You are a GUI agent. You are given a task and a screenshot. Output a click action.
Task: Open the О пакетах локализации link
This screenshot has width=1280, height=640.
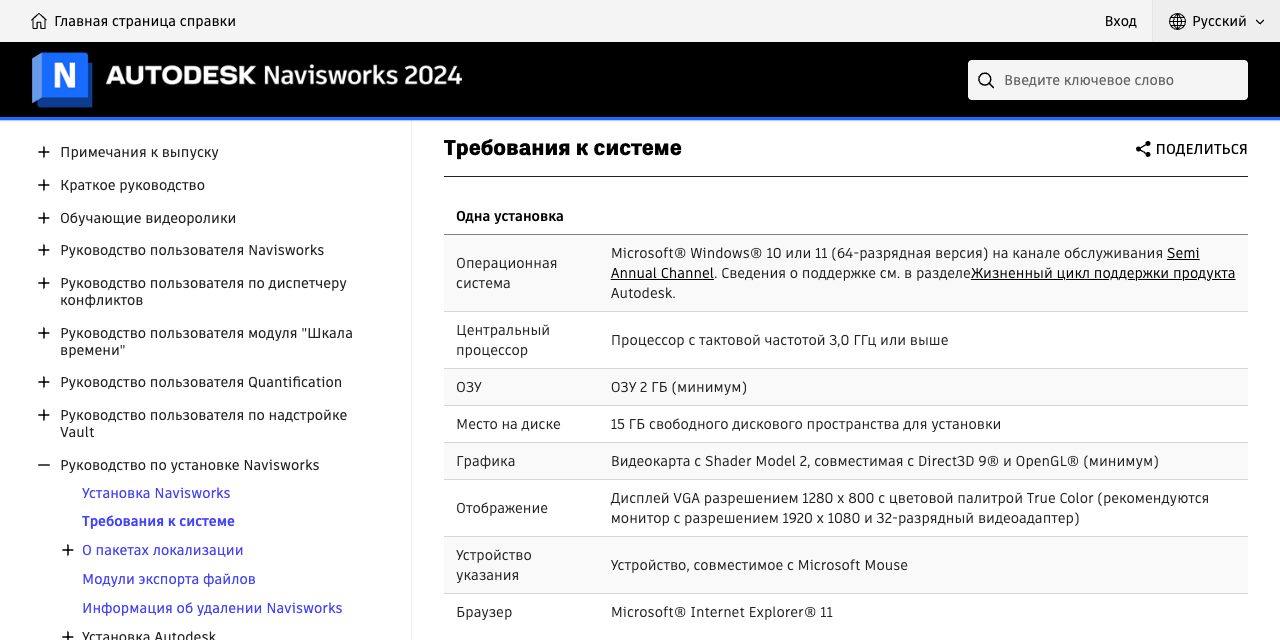click(163, 550)
